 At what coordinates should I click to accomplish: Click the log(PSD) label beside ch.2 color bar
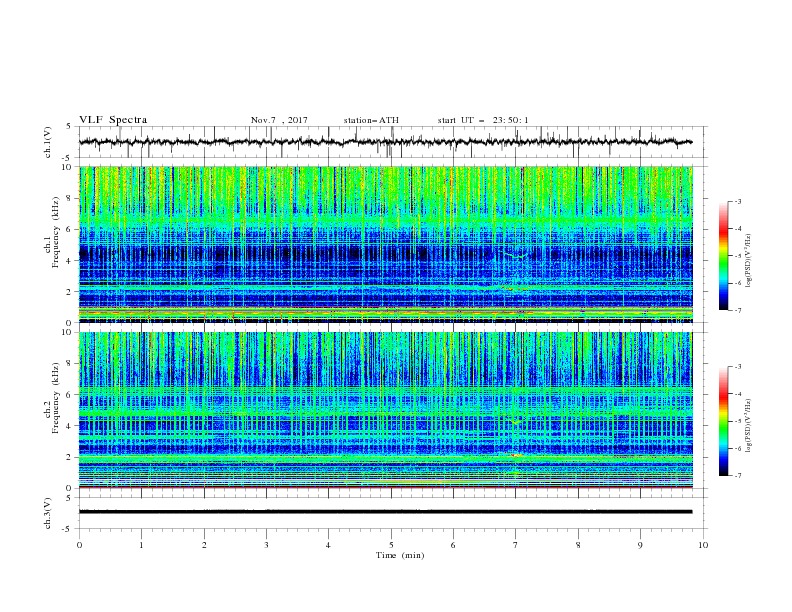pyautogui.click(x=748, y=425)
